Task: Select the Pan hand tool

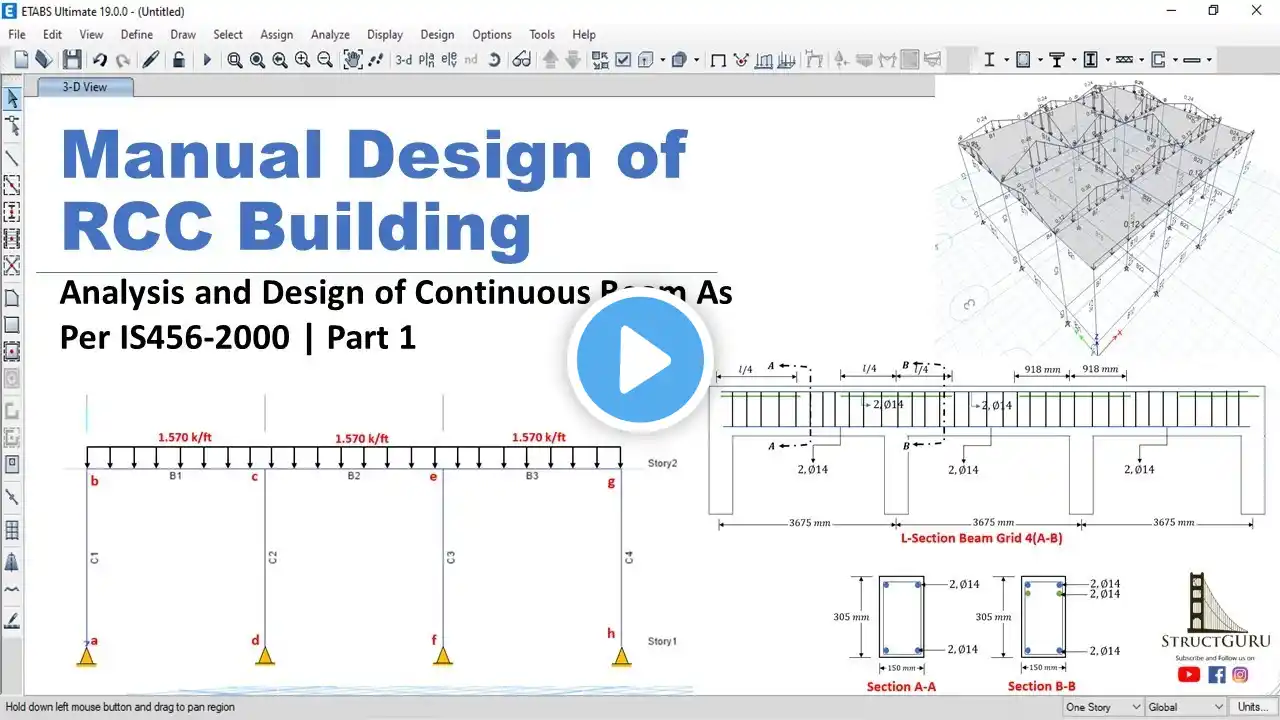Action: tap(352, 60)
